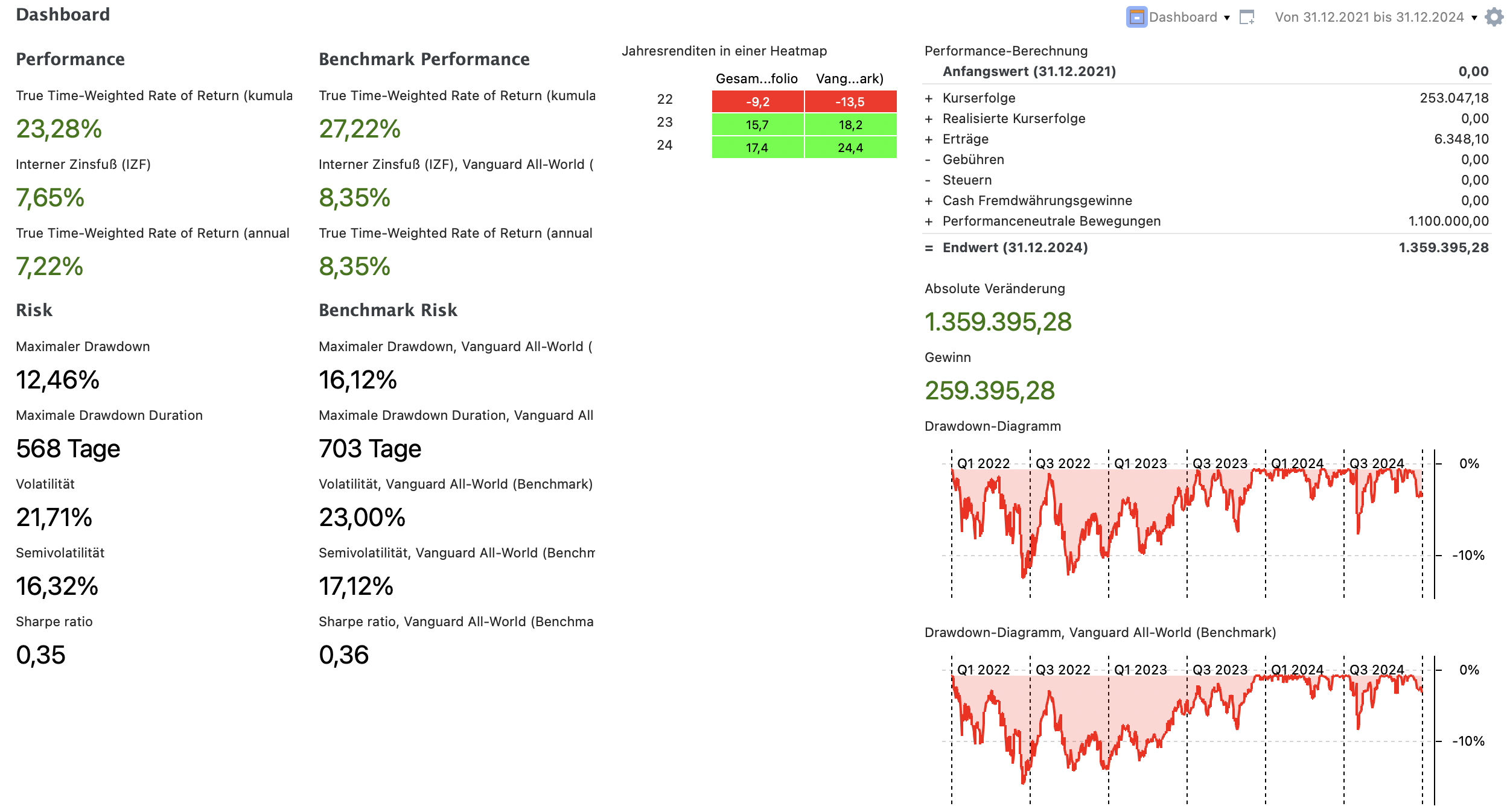This screenshot has width=1510, height=812.
Task: Select the Benchmark Risk column heading
Action: point(387,310)
